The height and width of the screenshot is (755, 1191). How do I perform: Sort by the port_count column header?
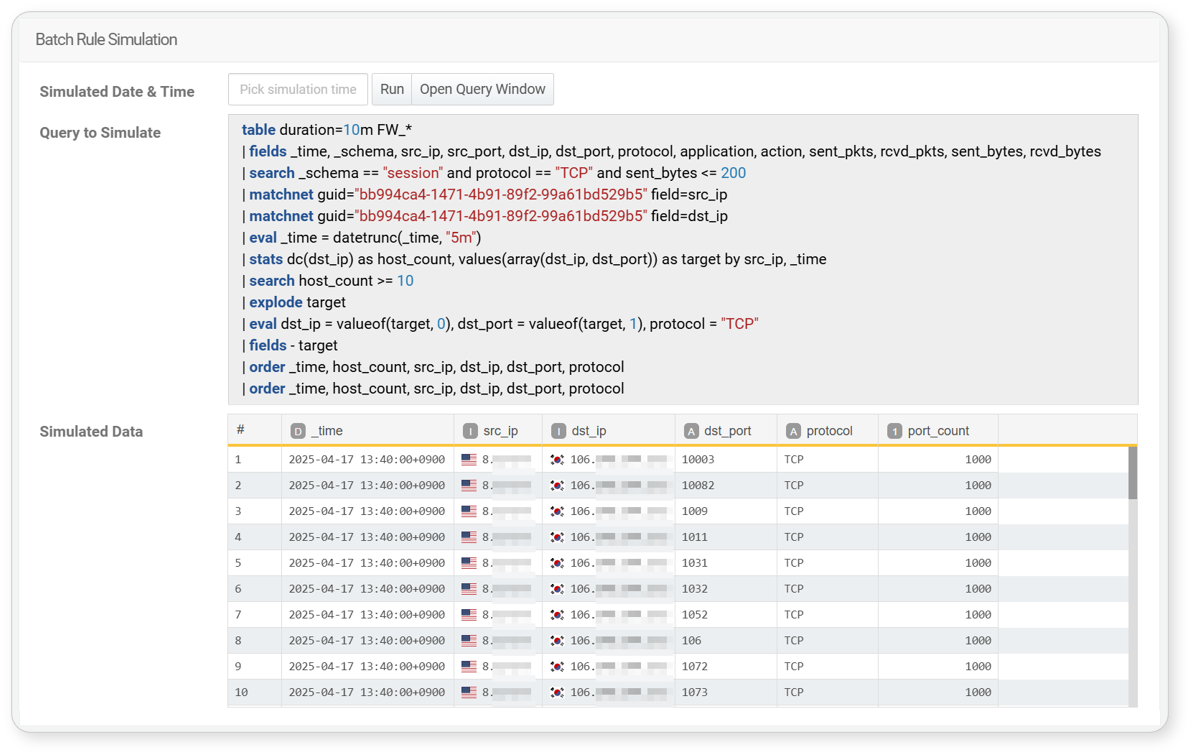click(x=938, y=431)
